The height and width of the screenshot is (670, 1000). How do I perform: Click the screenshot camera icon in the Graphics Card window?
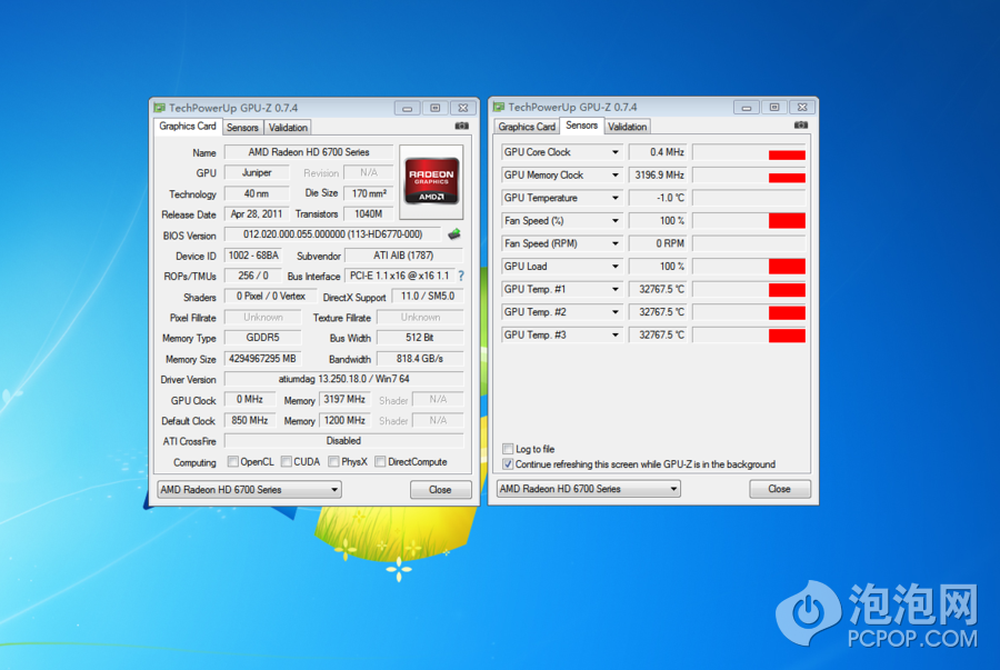click(x=461, y=127)
